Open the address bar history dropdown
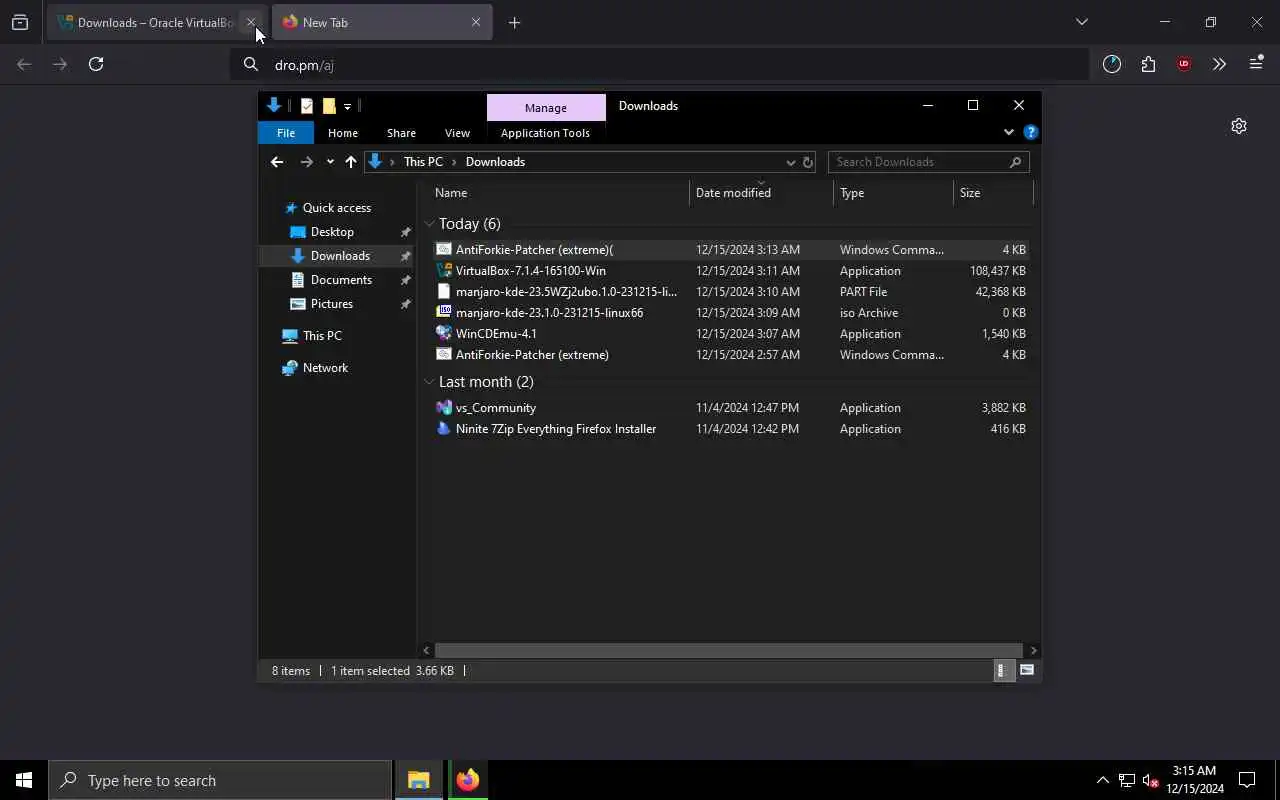The width and height of the screenshot is (1280, 800). 790,162
